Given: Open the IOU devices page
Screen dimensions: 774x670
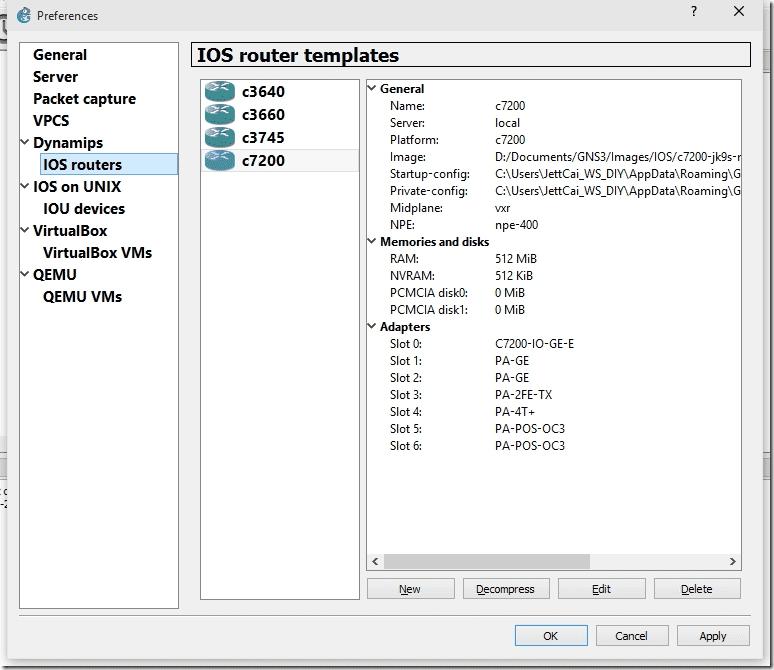Looking at the screenshot, I should click(84, 209).
